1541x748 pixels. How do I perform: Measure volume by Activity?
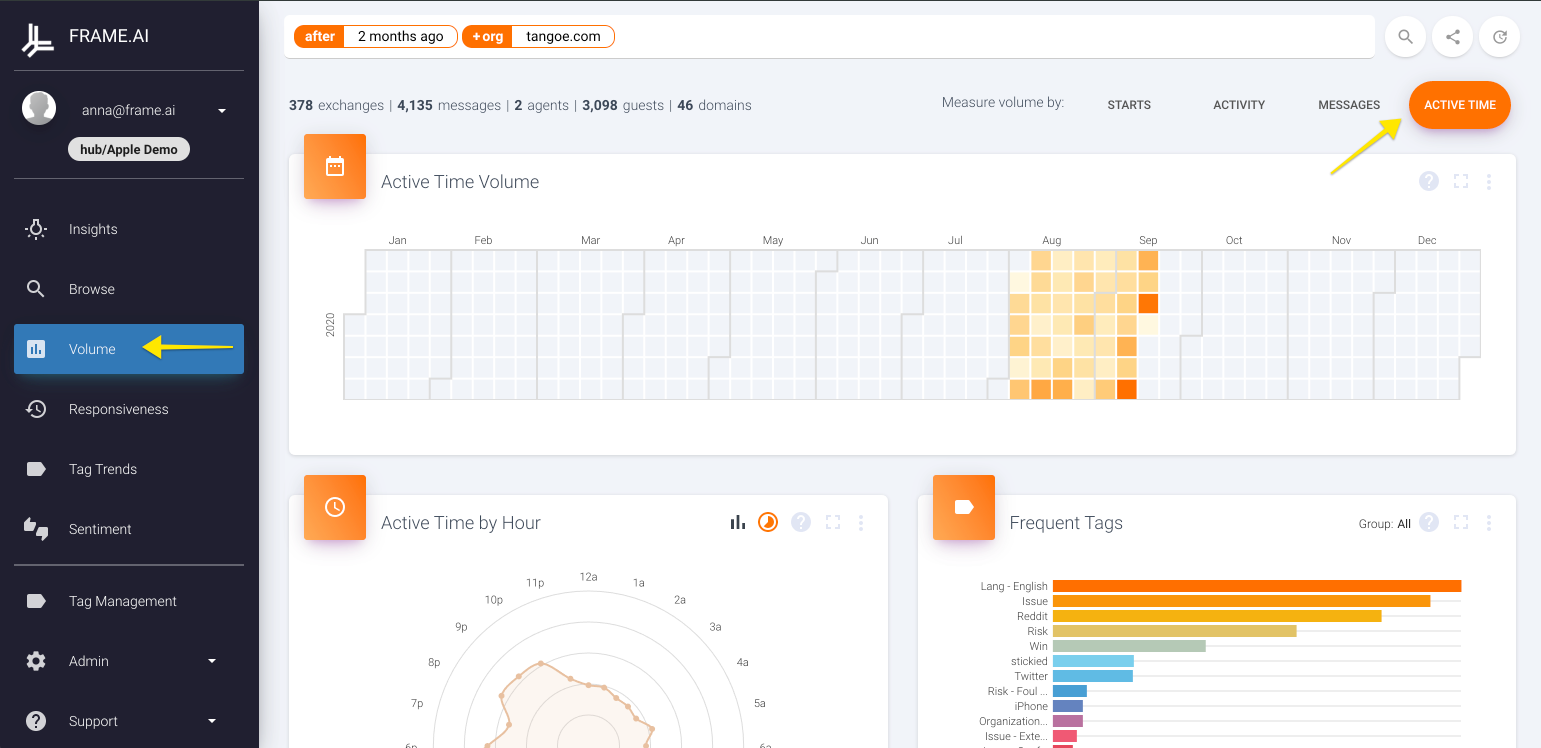[1239, 105]
